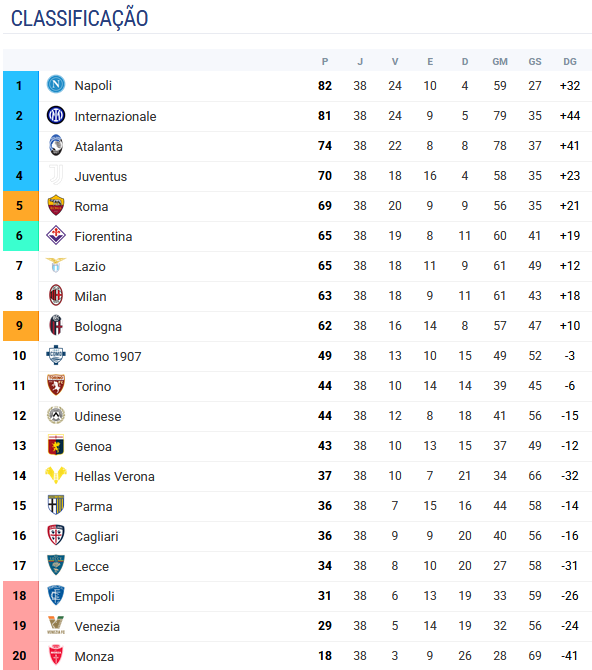Click the Como 1907 team name

(x=108, y=356)
